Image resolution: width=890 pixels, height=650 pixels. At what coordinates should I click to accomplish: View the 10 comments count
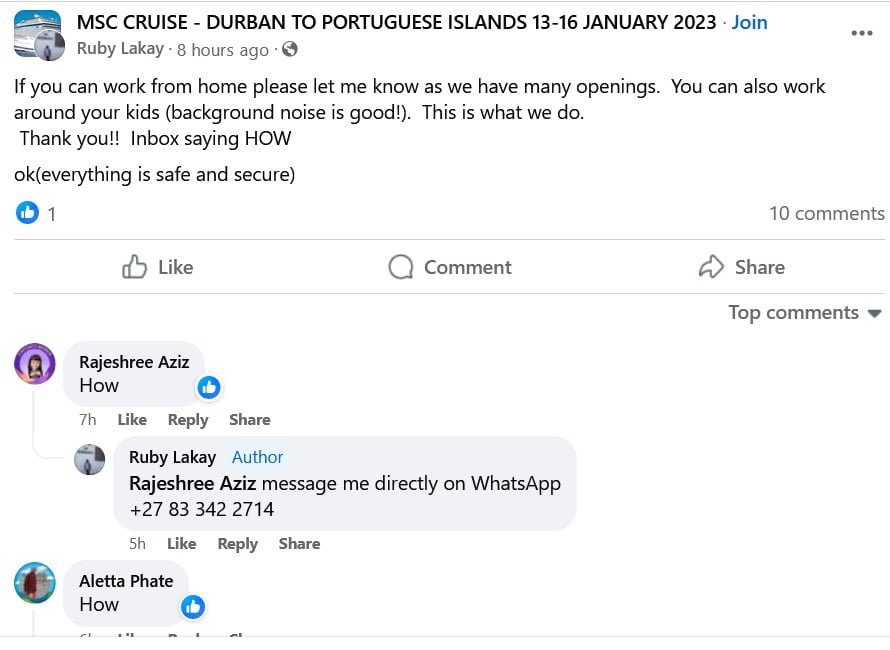[826, 213]
